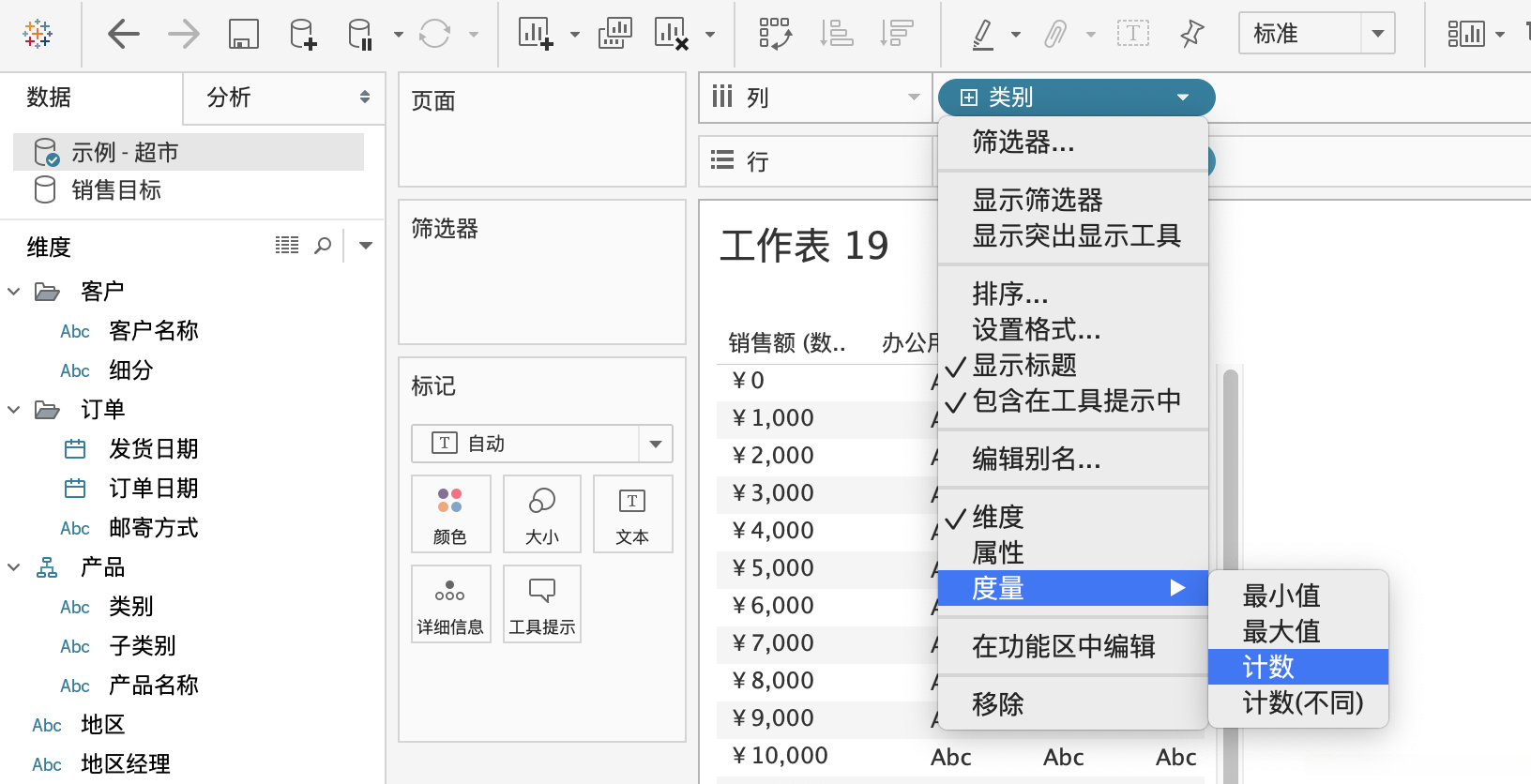
Task: Duplicate the current worksheet
Action: (614, 34)
